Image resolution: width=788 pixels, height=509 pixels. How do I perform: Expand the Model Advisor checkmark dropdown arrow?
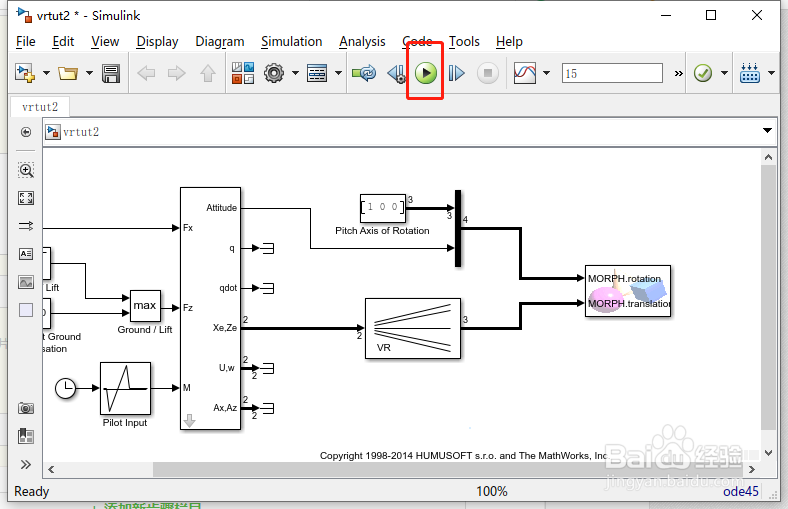(x=724, y=73)
